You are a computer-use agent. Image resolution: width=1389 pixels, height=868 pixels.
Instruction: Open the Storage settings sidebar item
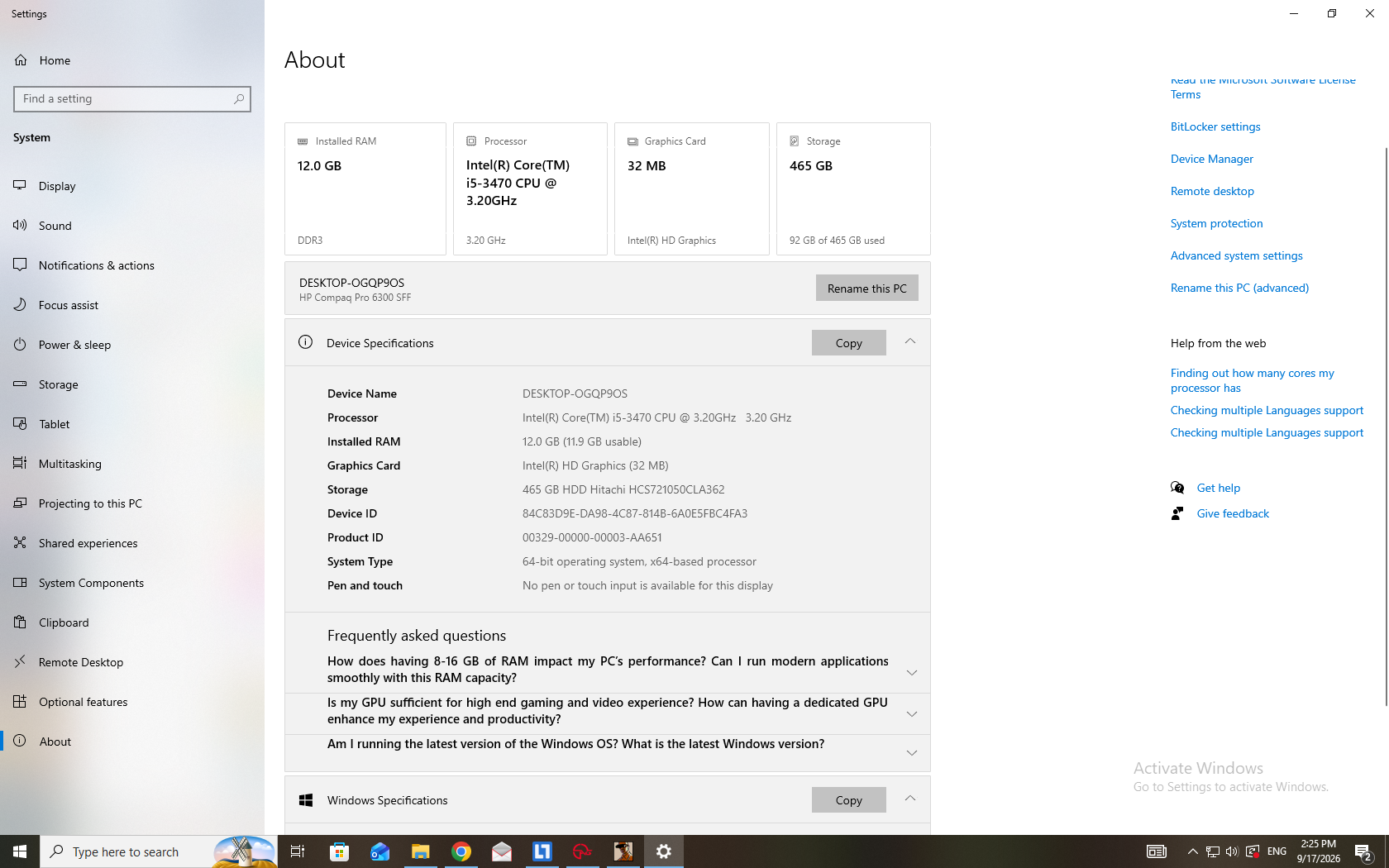click(x=58, y=384)
